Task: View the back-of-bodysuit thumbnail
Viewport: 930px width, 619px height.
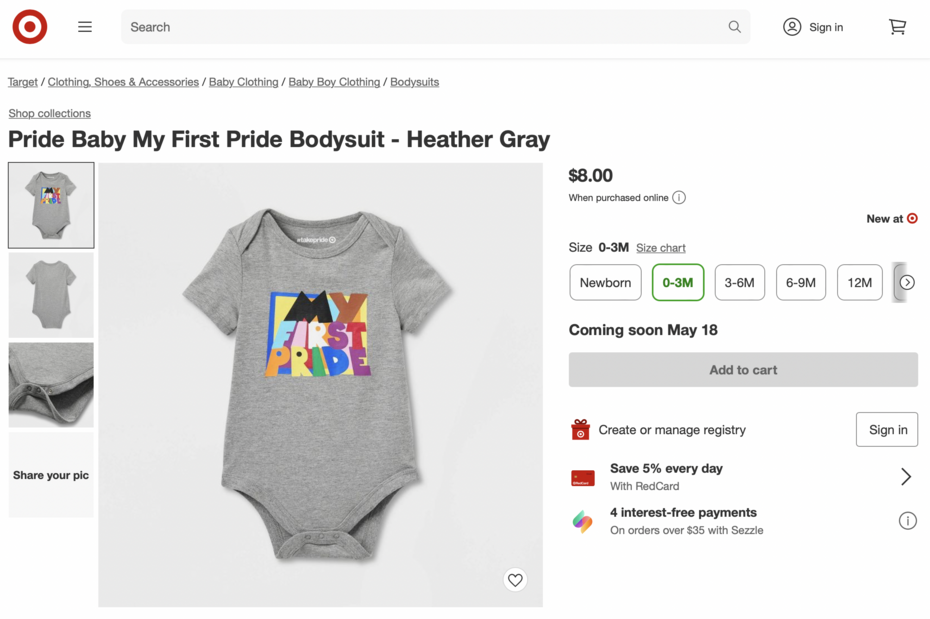Action: tap(51, 295)
